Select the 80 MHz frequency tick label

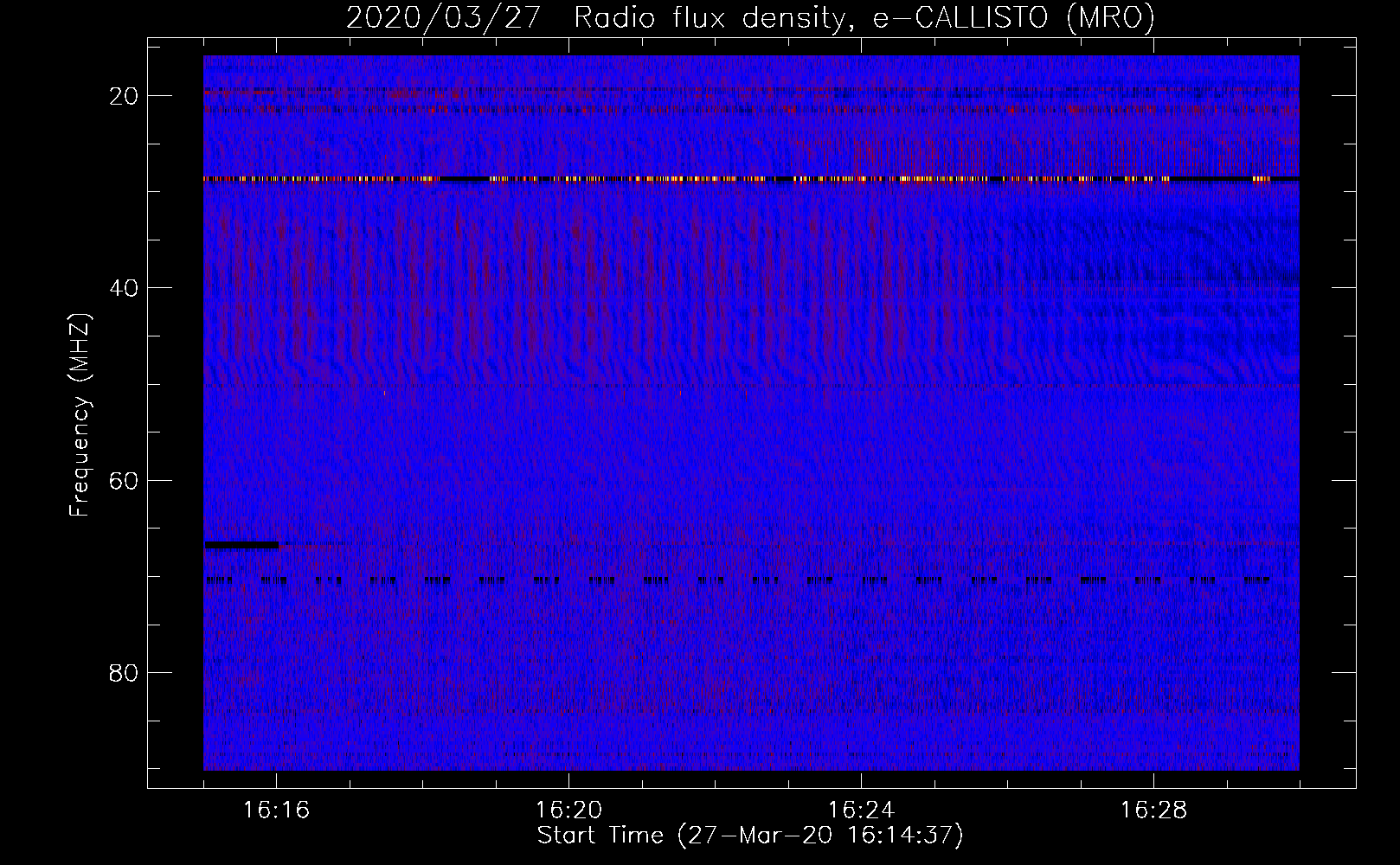pyautogui.click(x=124, y=673)
